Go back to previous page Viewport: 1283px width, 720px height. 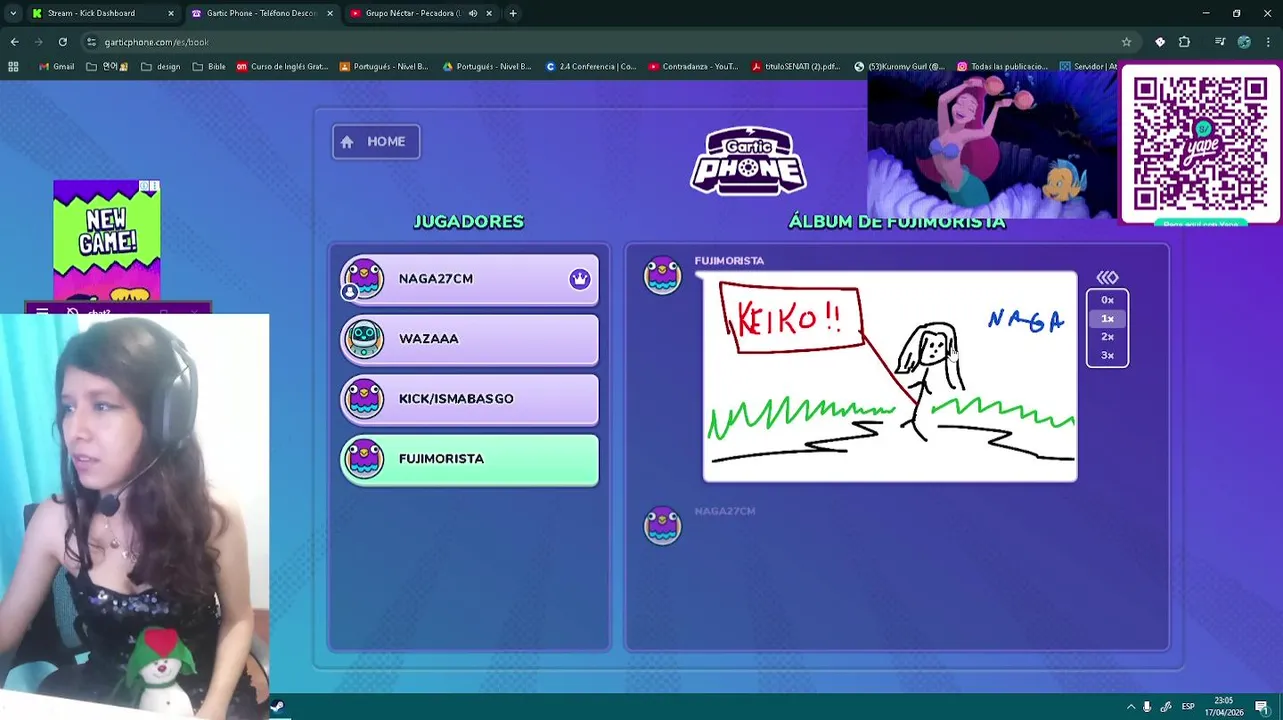[14, 42]
